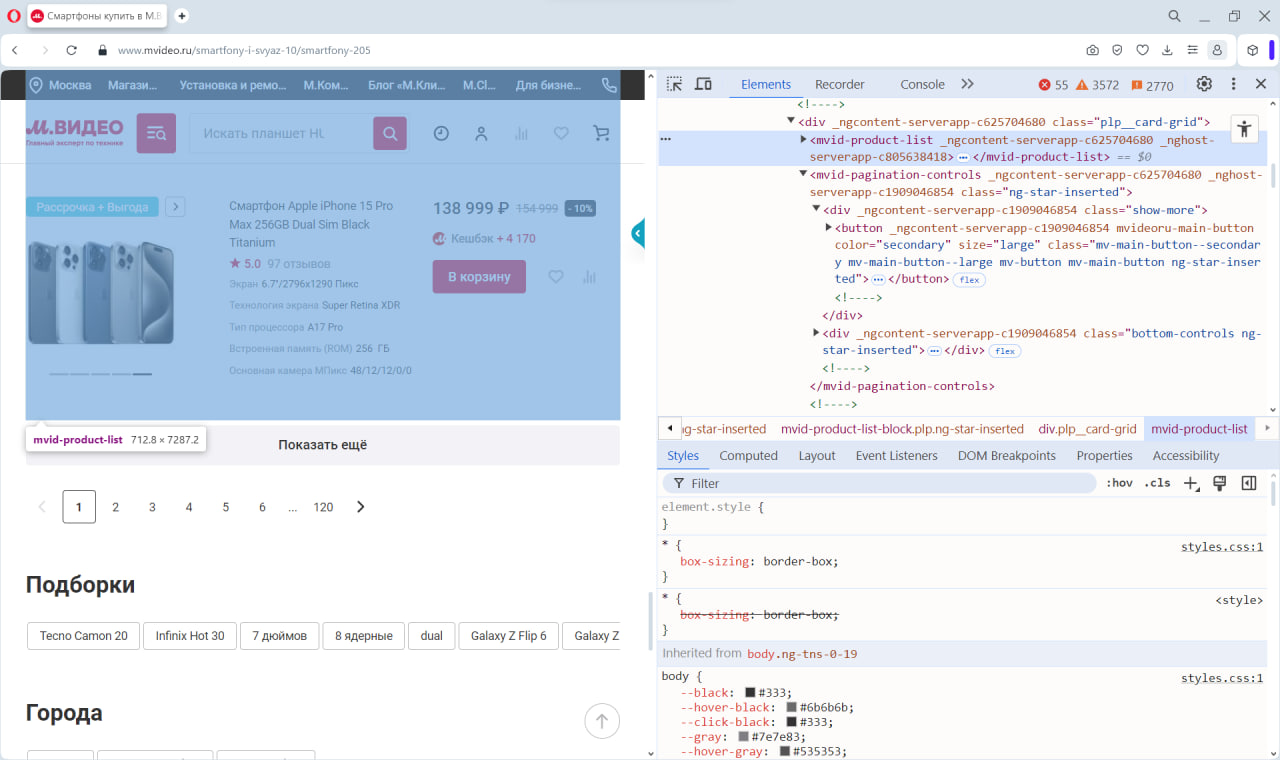Click the flex badge beside bottom-controls div
1280x760 pixels.
click(x=1005, y=351)
